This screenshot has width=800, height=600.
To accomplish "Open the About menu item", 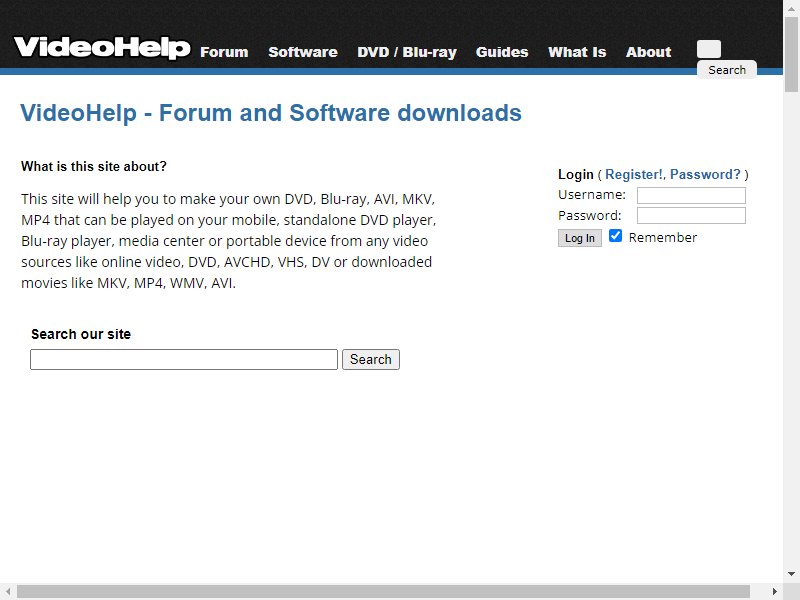I will 648,52.
